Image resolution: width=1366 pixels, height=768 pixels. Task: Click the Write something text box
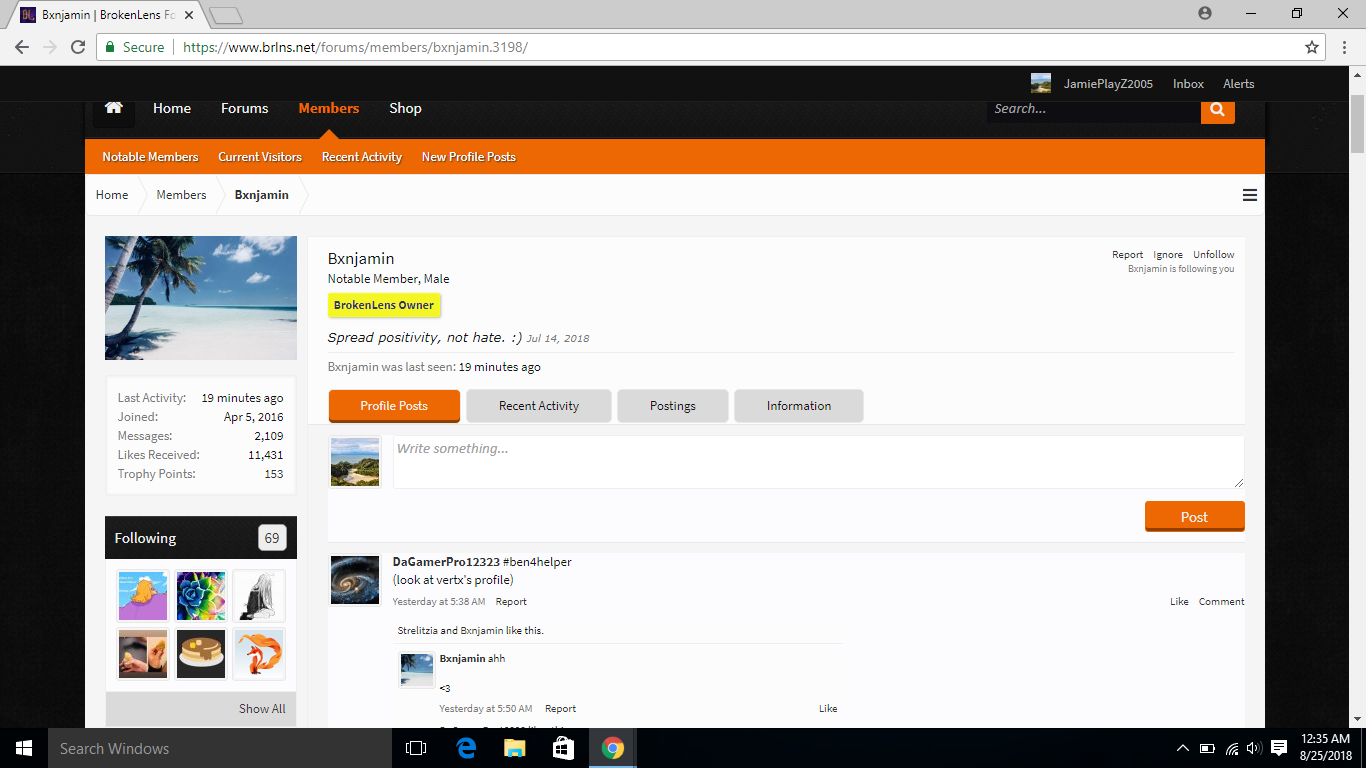point(818,462)
